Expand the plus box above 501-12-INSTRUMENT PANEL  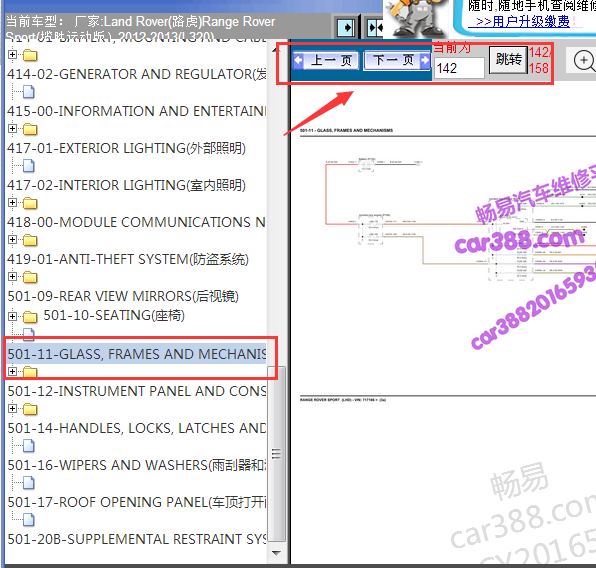[x=12, y=371]
